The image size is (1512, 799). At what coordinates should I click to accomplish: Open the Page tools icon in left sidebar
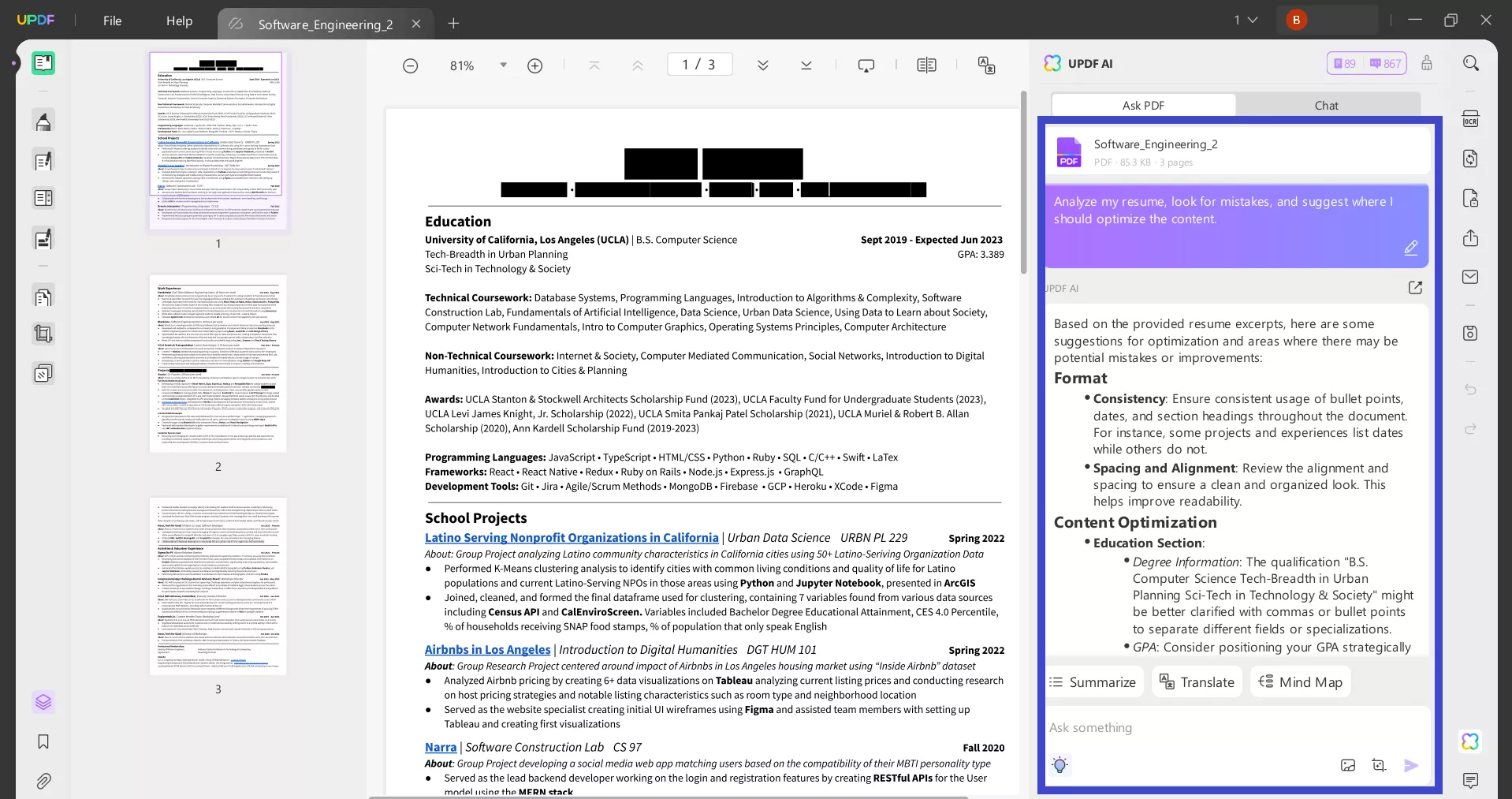43,297
